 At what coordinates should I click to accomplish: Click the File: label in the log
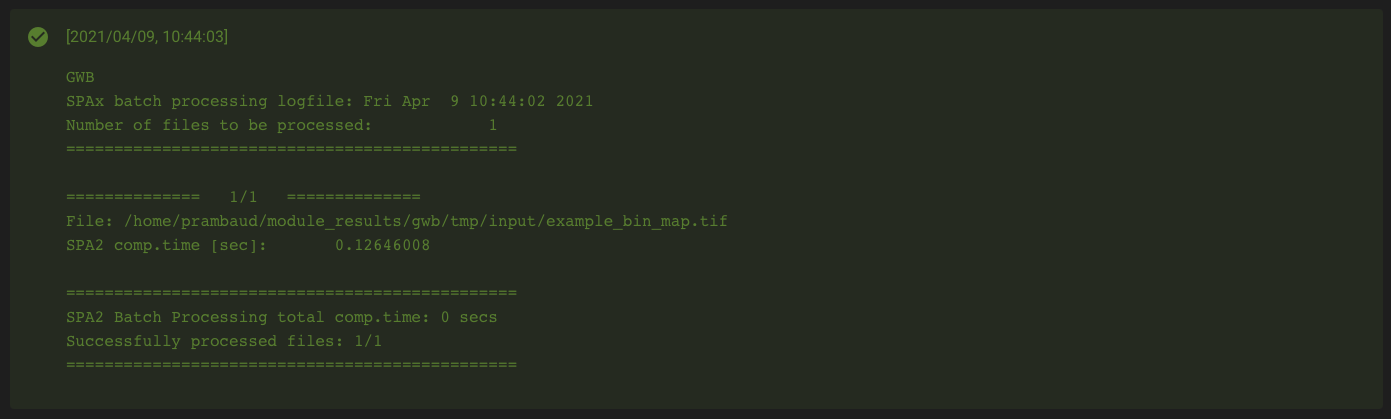[x=85, y=221]
